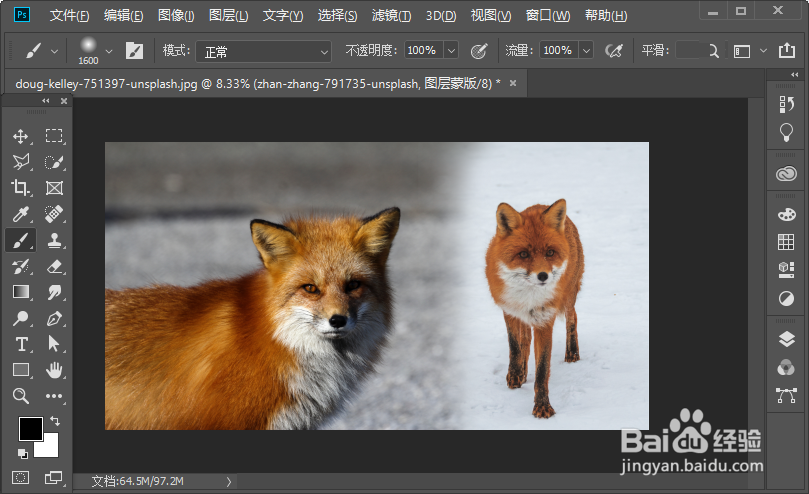This screenshot has height=494, width=809.
Task: Change screen mode button
Action: click(x=54, y=478)
